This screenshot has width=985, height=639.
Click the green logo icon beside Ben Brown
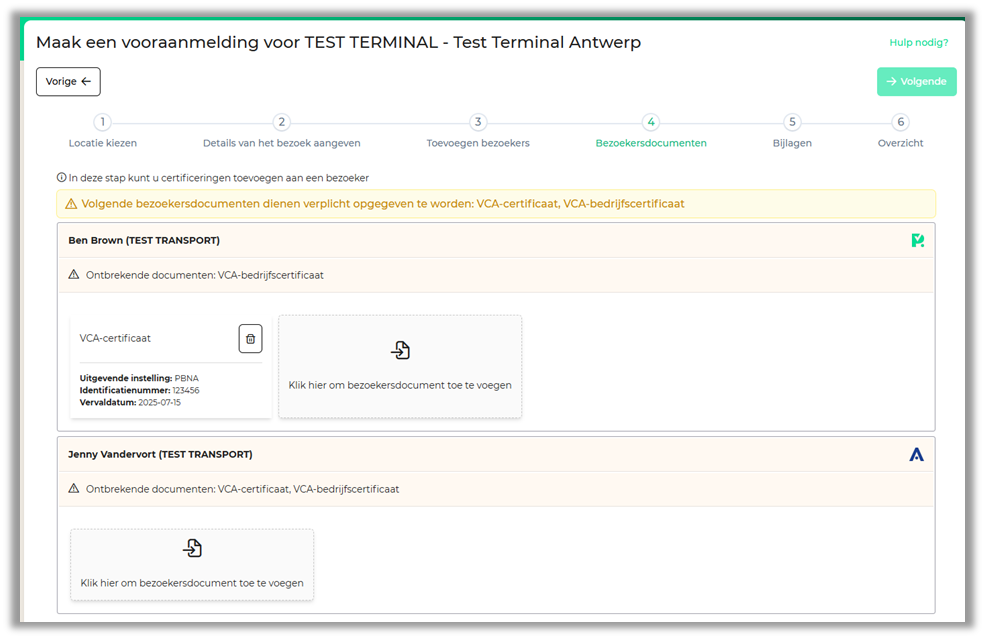click(x=917, y=240)
